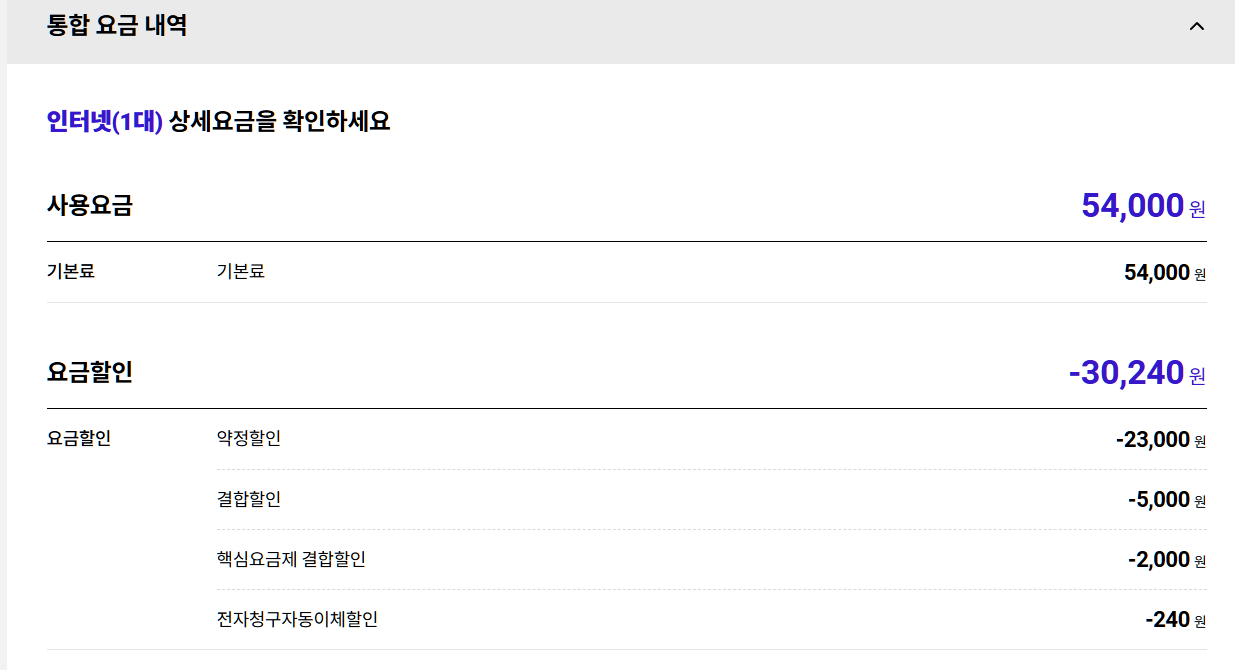The height and width of the screenshot is (670, 1235).
Task: Select the 사용요금 section heading
Action: click(x=90, y=206)
